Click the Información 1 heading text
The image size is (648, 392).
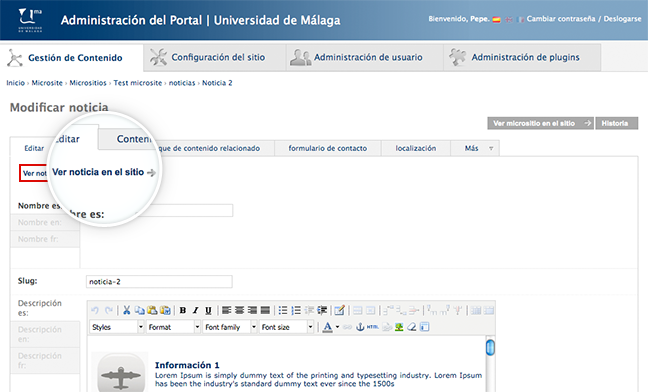(x=187, y=365)
